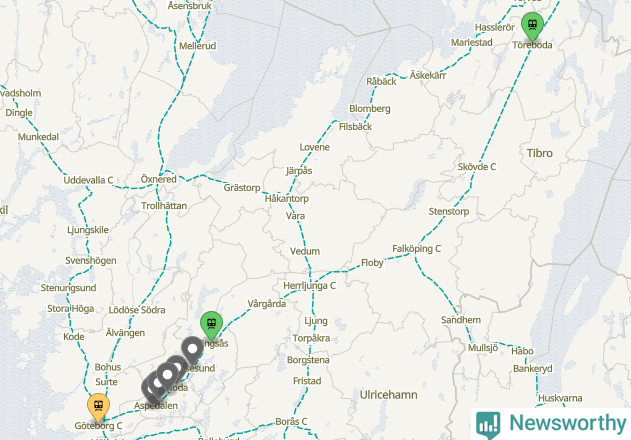Select the Vårgårda station label
This screenshot has height=440, width=631.
coord(266,304)
